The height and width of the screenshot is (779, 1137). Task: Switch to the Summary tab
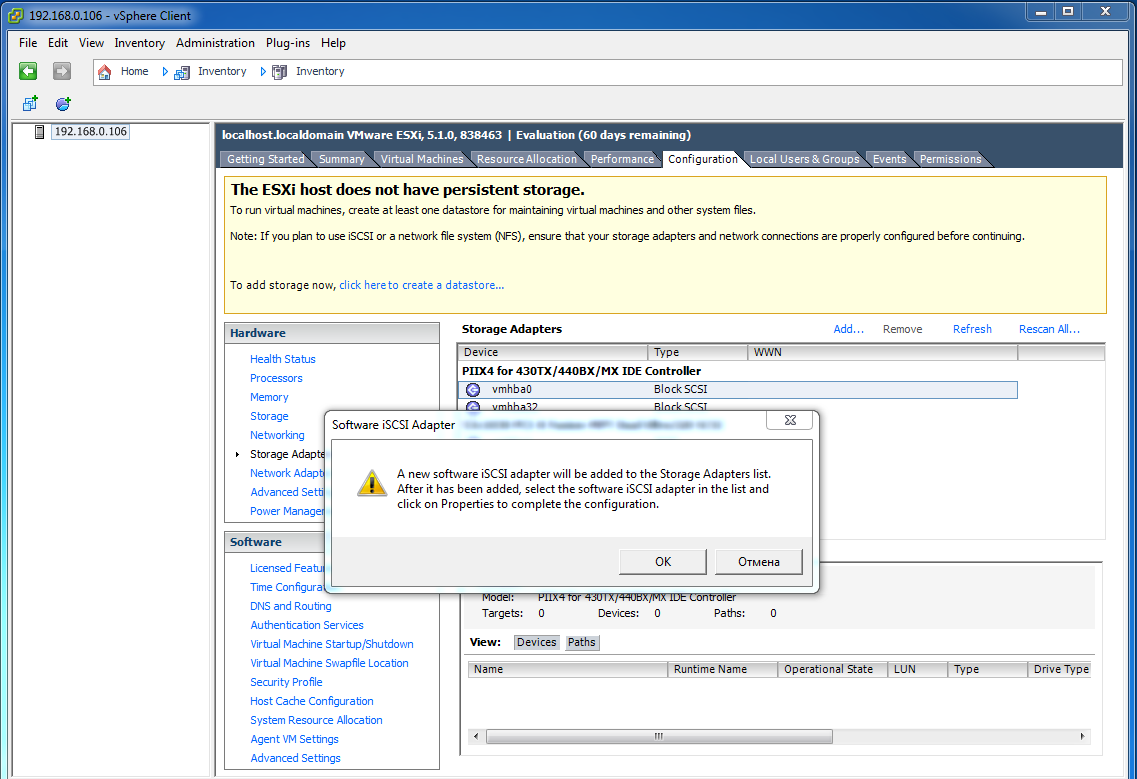[342, 159]
